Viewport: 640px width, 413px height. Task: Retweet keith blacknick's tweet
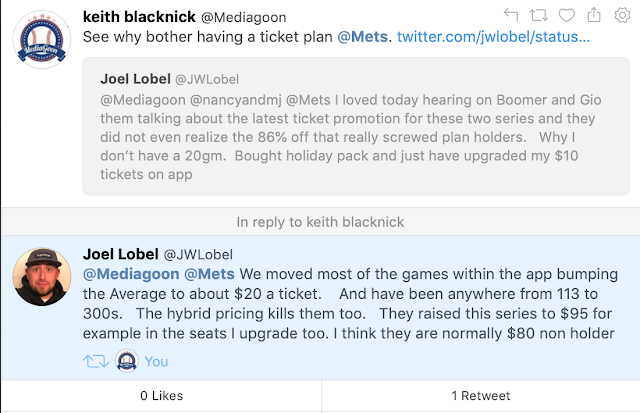(x=540, y=14)
